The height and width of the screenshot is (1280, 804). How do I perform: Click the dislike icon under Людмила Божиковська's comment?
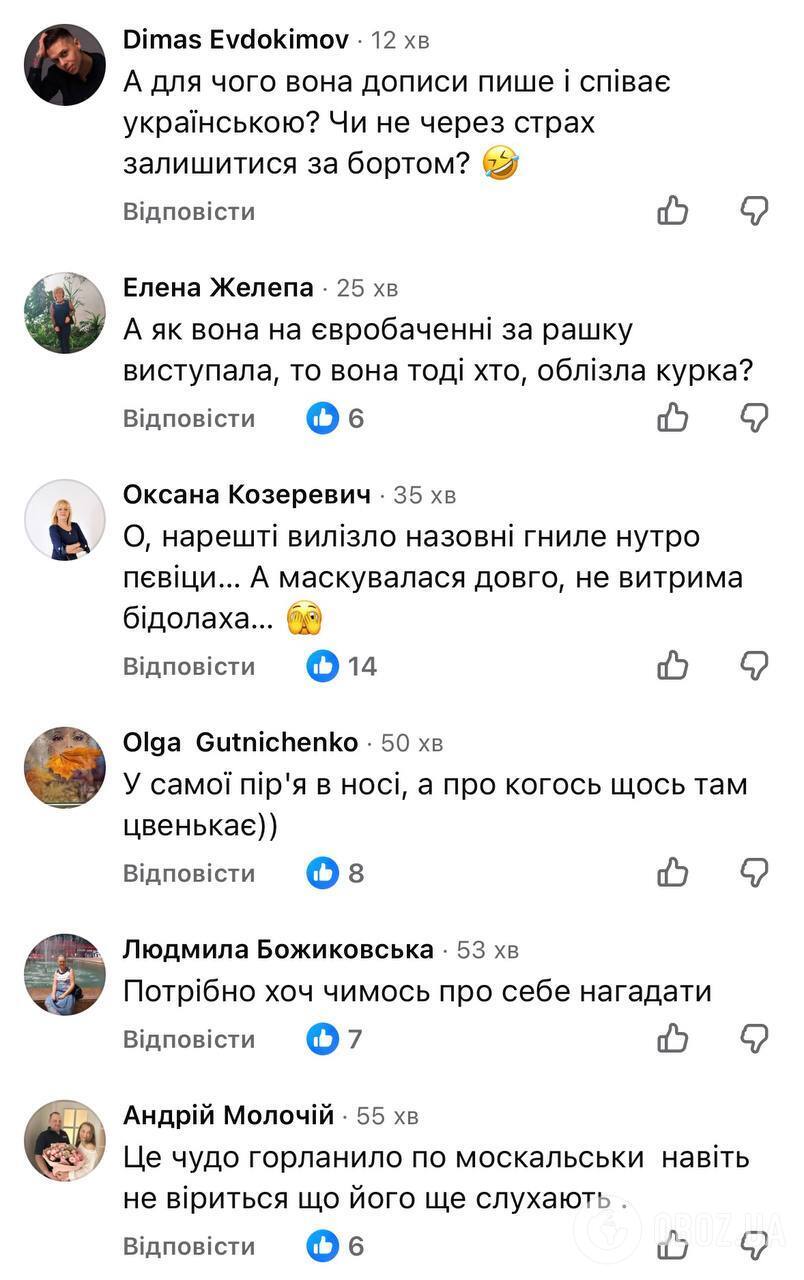[x=753, y=1038]
